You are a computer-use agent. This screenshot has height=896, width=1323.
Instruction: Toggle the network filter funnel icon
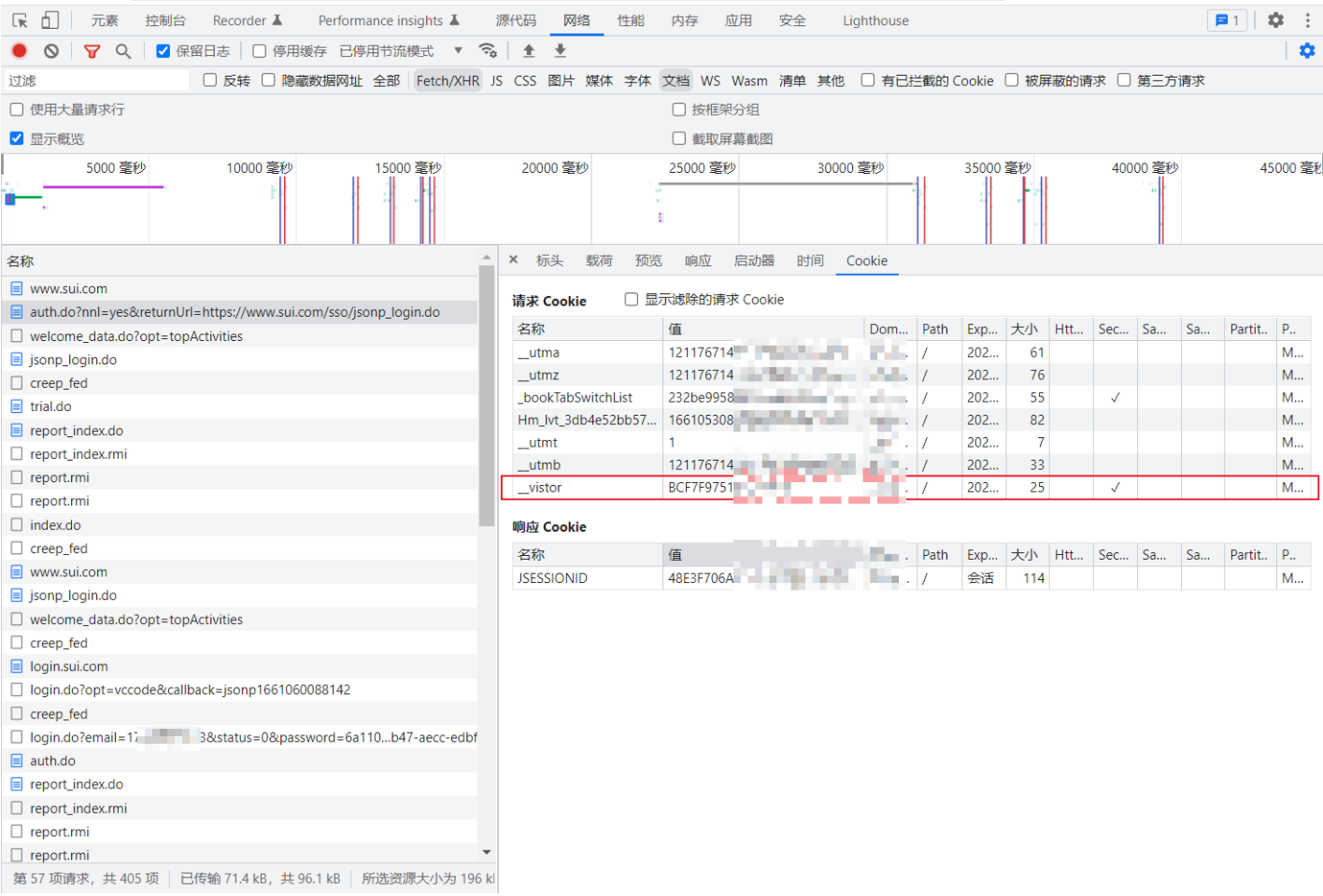click(92, 51)
